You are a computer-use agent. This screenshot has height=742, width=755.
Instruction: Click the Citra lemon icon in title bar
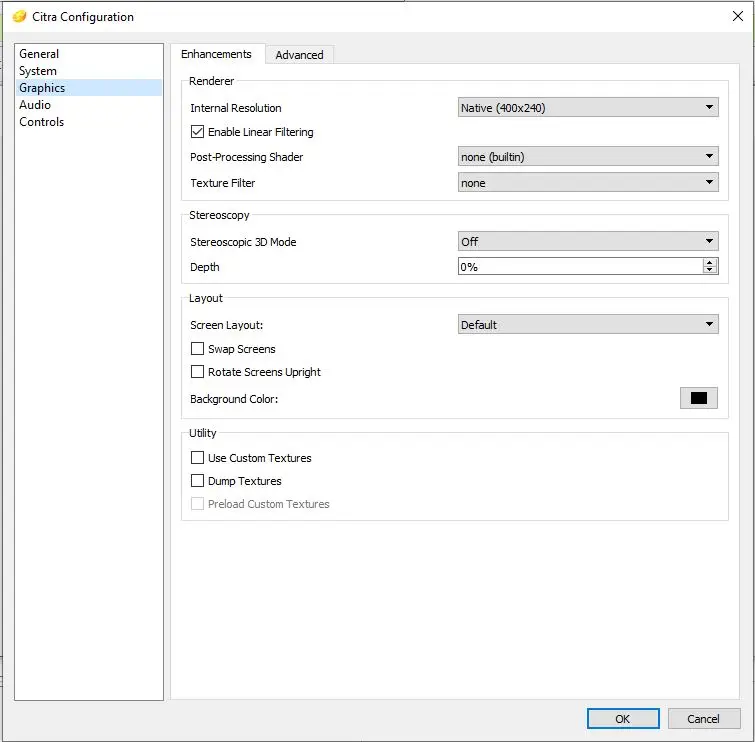18,16
